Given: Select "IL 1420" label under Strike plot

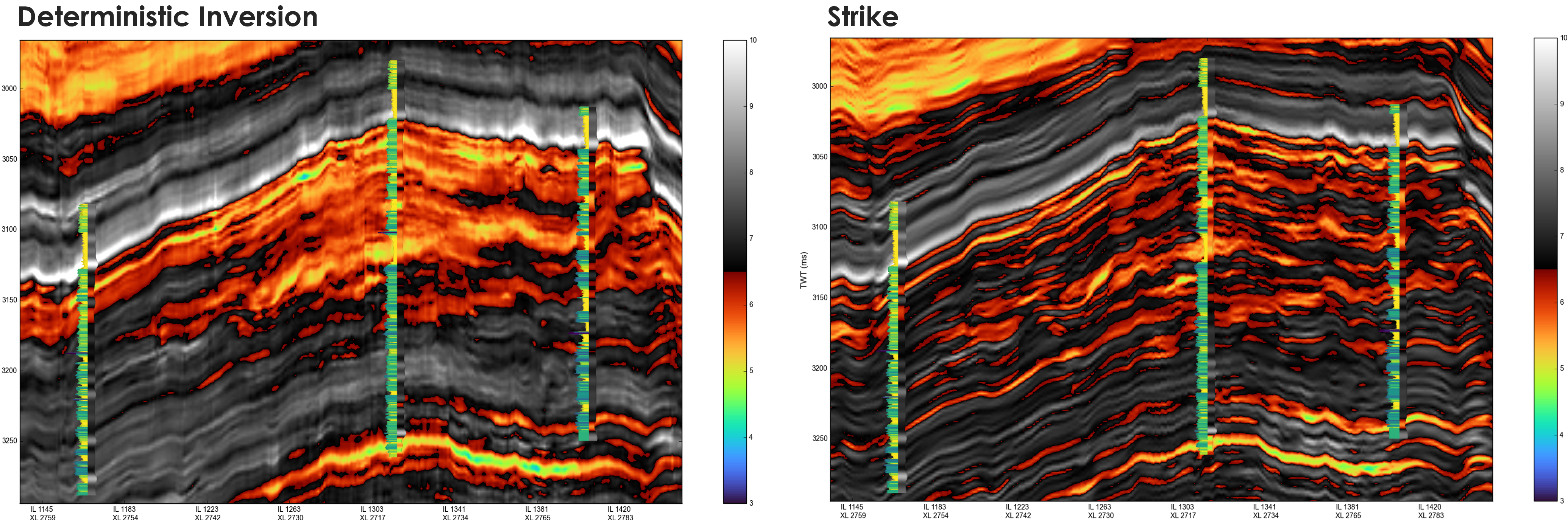Looking at the screenshot, I should tap(1430, 507).
